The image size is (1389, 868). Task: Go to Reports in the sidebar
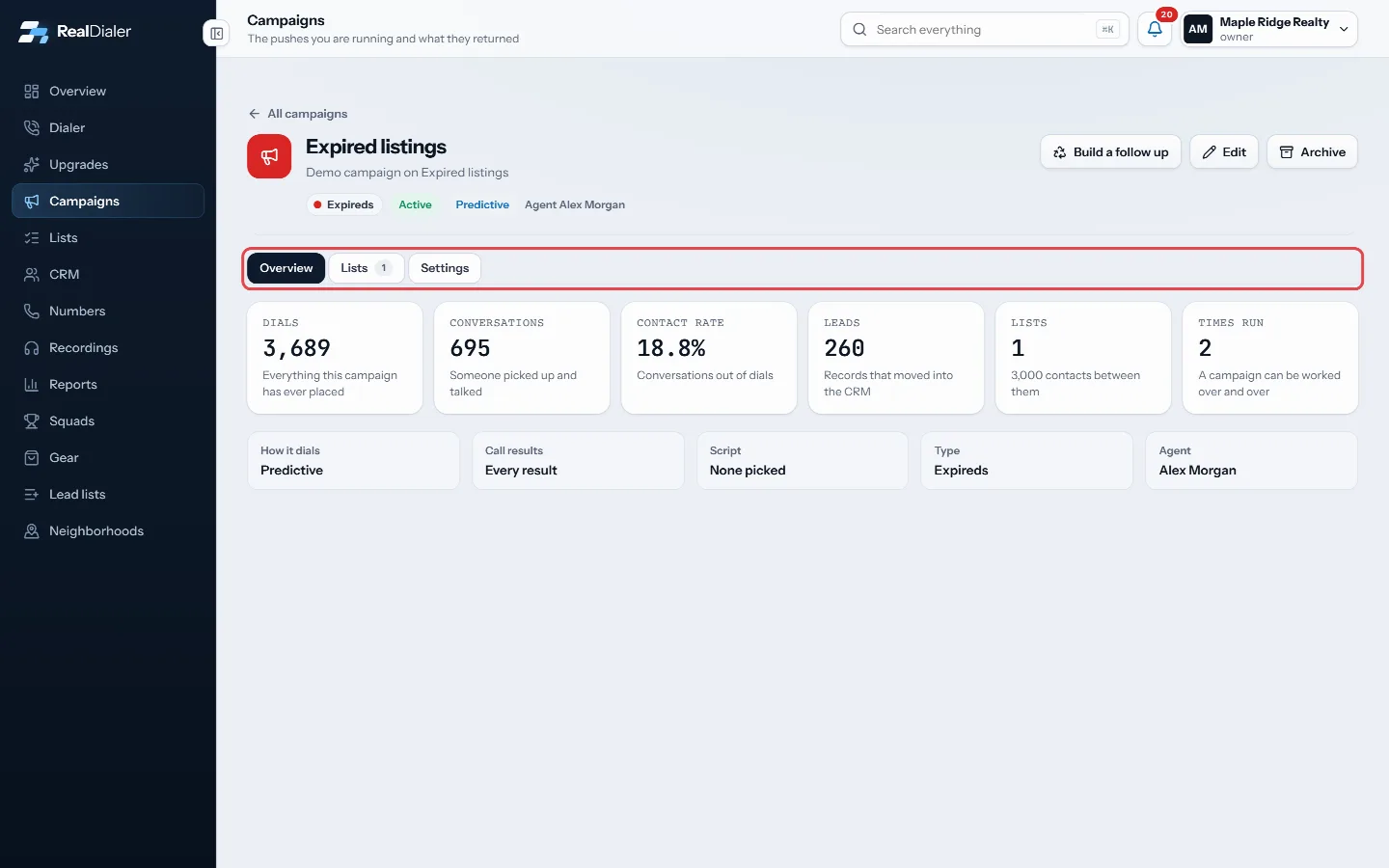[x=108, y=385]
